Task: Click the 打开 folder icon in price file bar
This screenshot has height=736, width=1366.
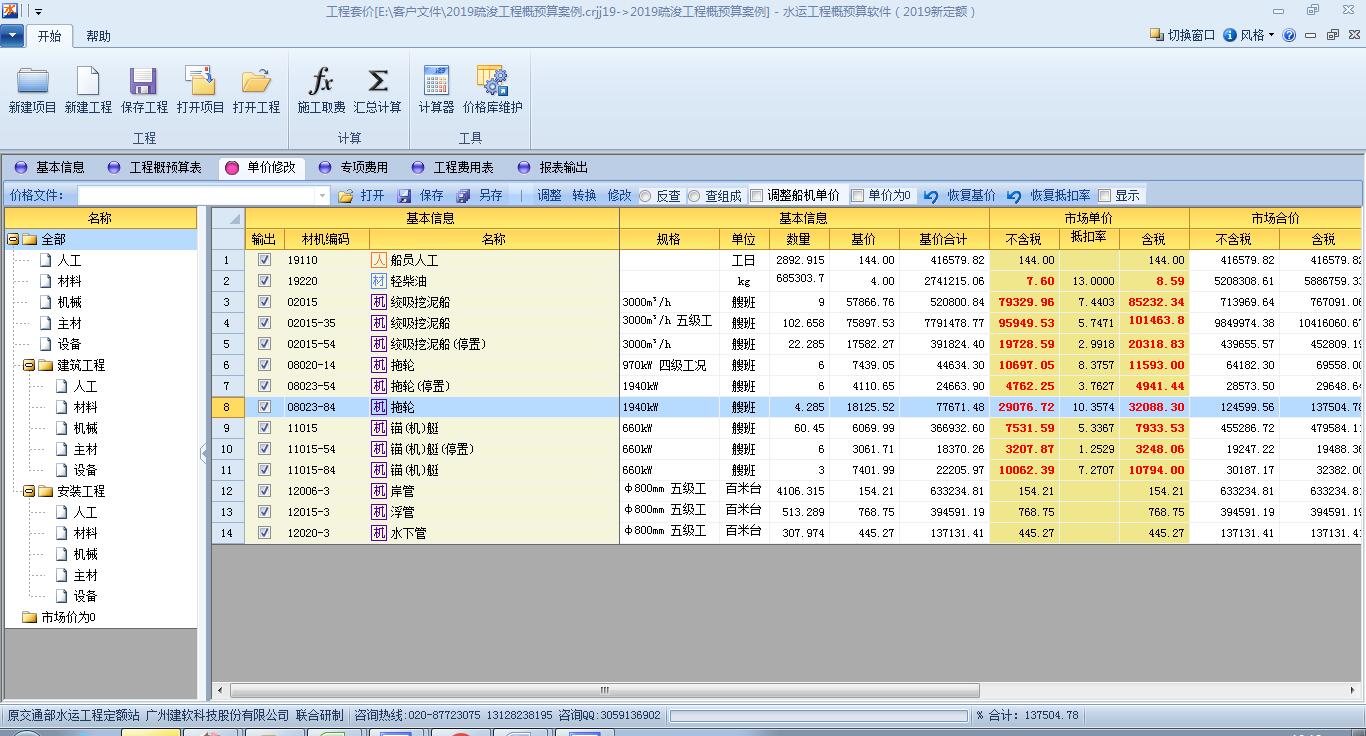Action: (x=346, y=196)
